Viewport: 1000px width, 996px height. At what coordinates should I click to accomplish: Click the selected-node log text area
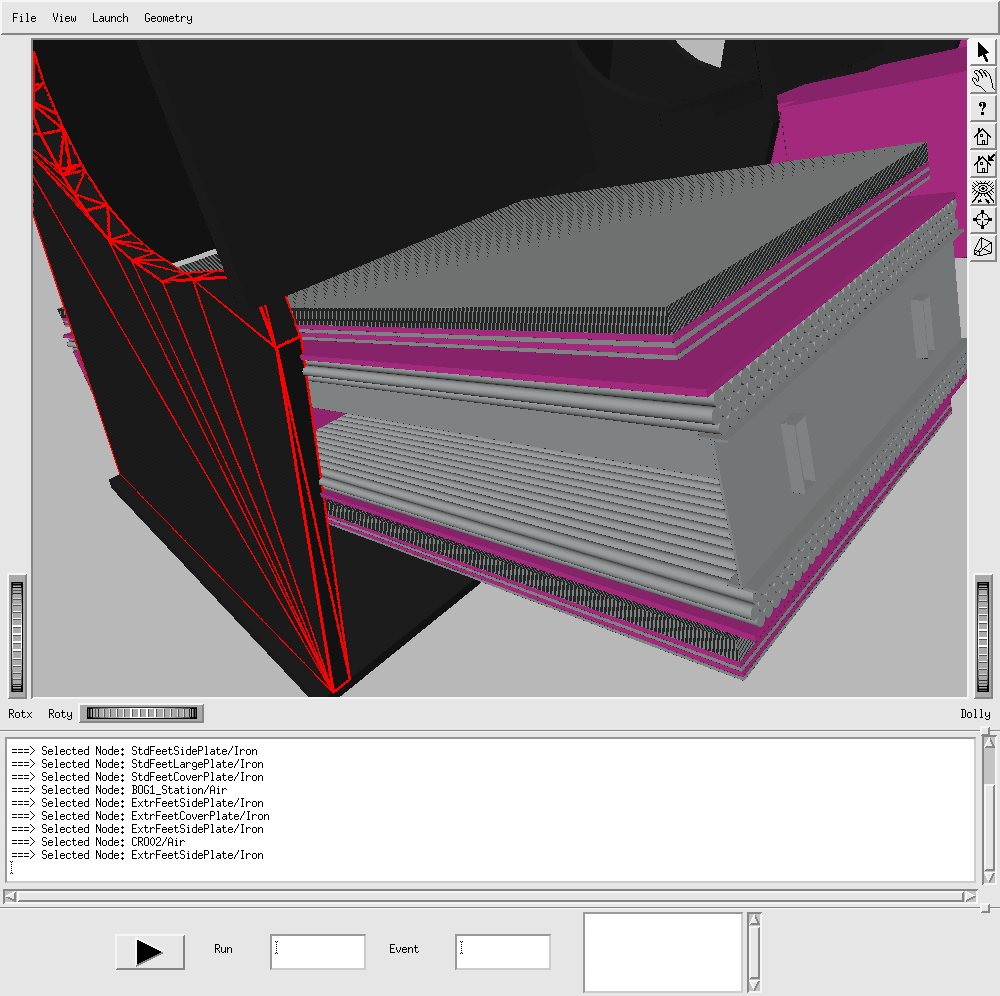point(490,810)
